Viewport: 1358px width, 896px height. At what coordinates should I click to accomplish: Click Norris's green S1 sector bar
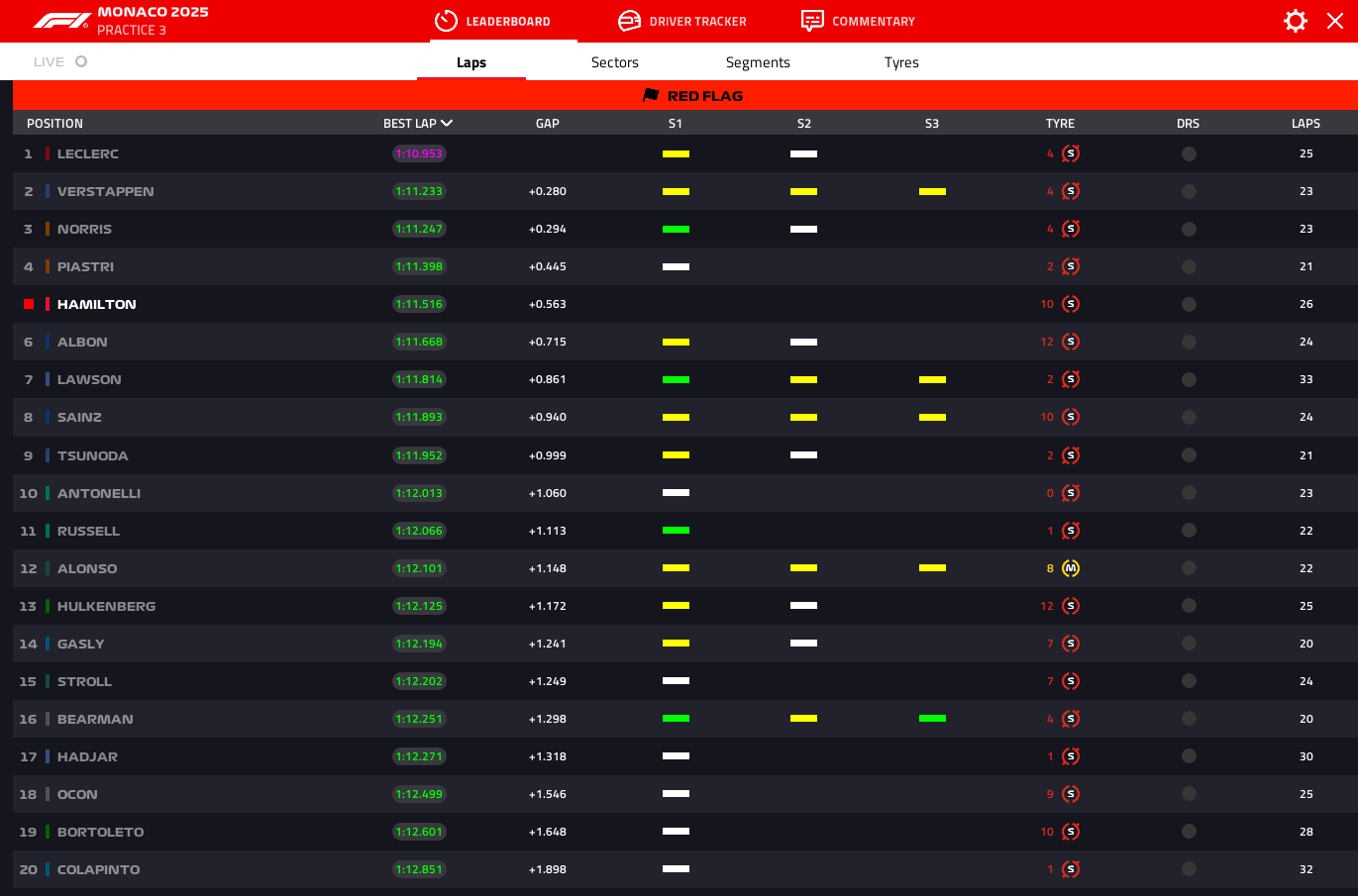click(x=676, y=229)
